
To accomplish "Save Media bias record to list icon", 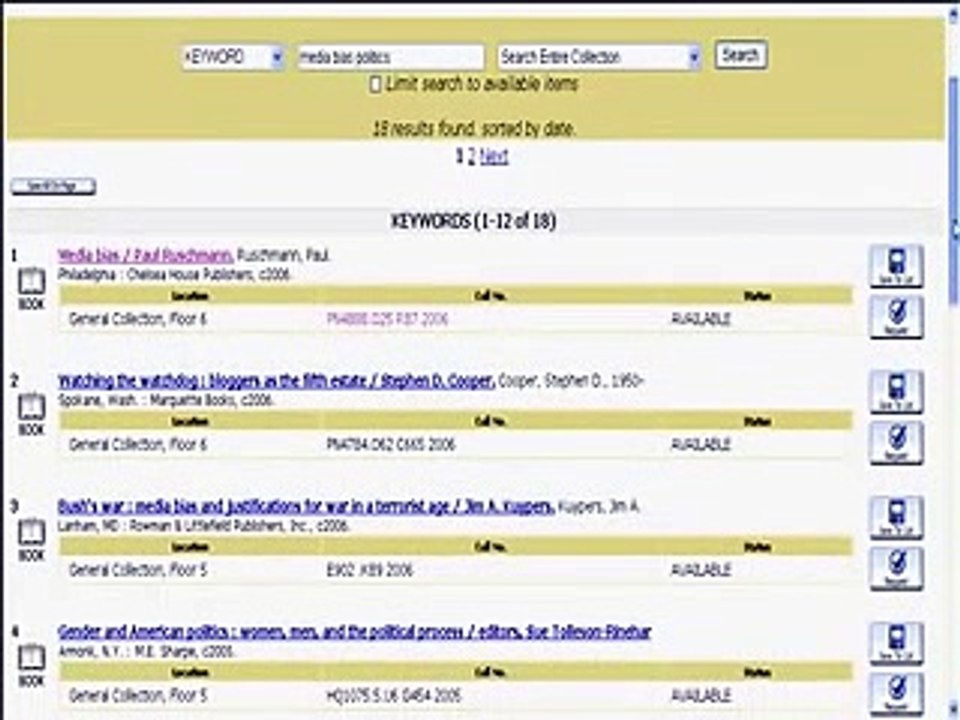I will pos(896,266).
